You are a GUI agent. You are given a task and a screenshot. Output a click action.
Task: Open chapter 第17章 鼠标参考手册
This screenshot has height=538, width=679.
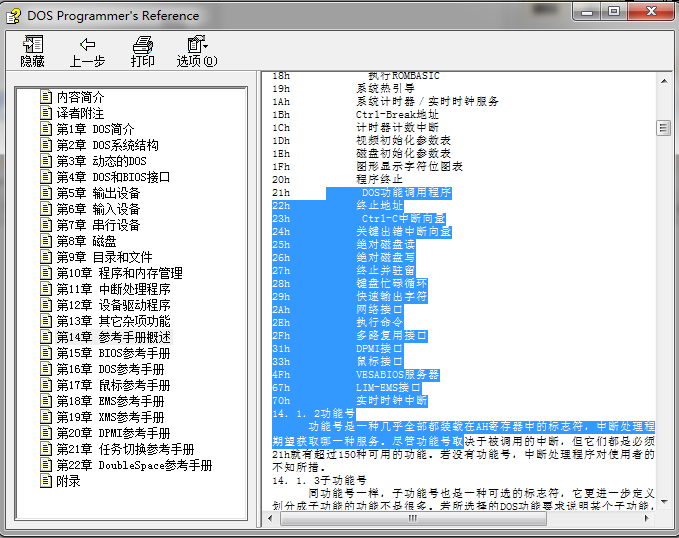pyautogui.click(x=113, y=386)
